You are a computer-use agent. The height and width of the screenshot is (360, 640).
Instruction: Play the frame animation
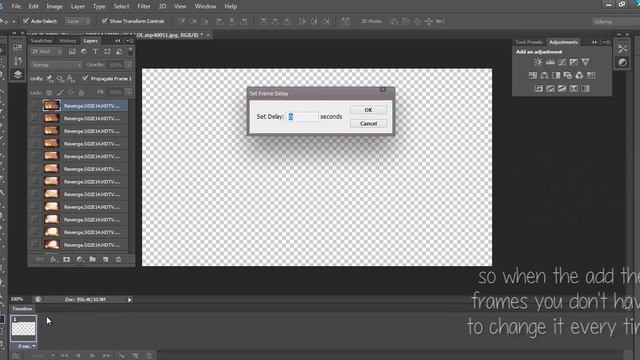click(92, 356)
